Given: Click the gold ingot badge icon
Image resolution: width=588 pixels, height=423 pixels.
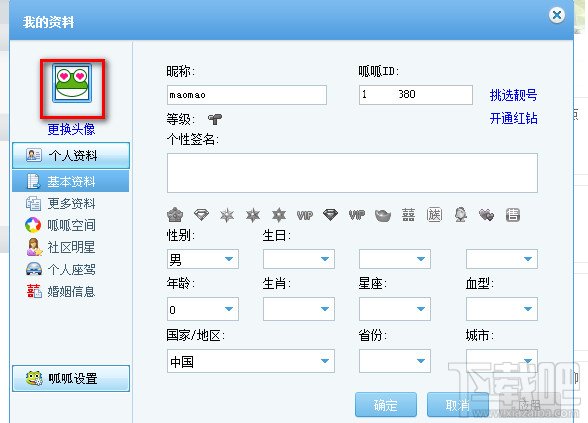Looking at the screenshot, I should pyautogui.click(x=383, y=215).
